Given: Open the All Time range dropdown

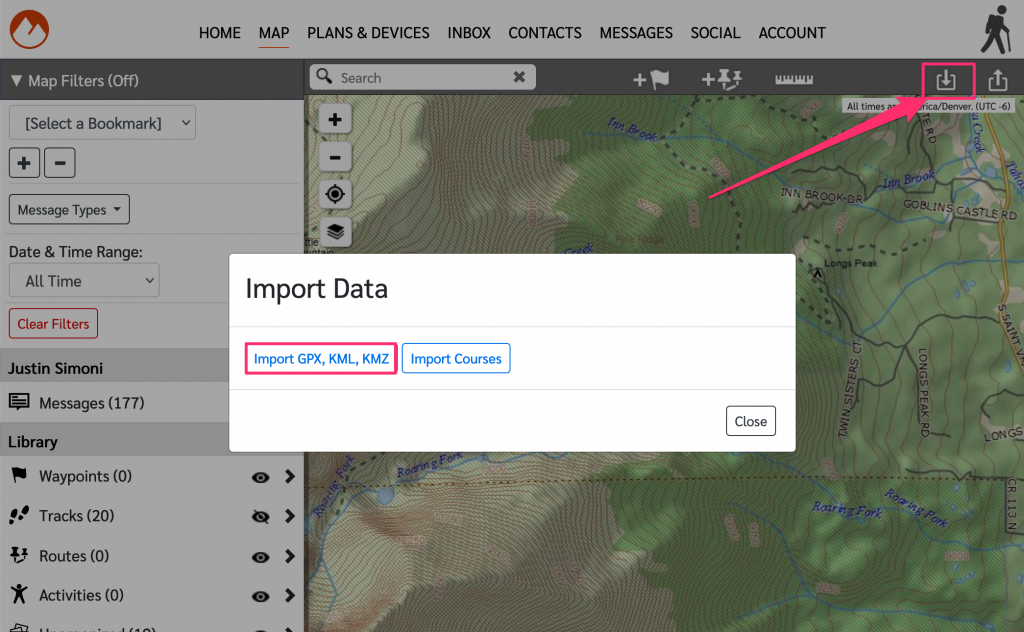Looking at the screenshot, I should 84,281.
